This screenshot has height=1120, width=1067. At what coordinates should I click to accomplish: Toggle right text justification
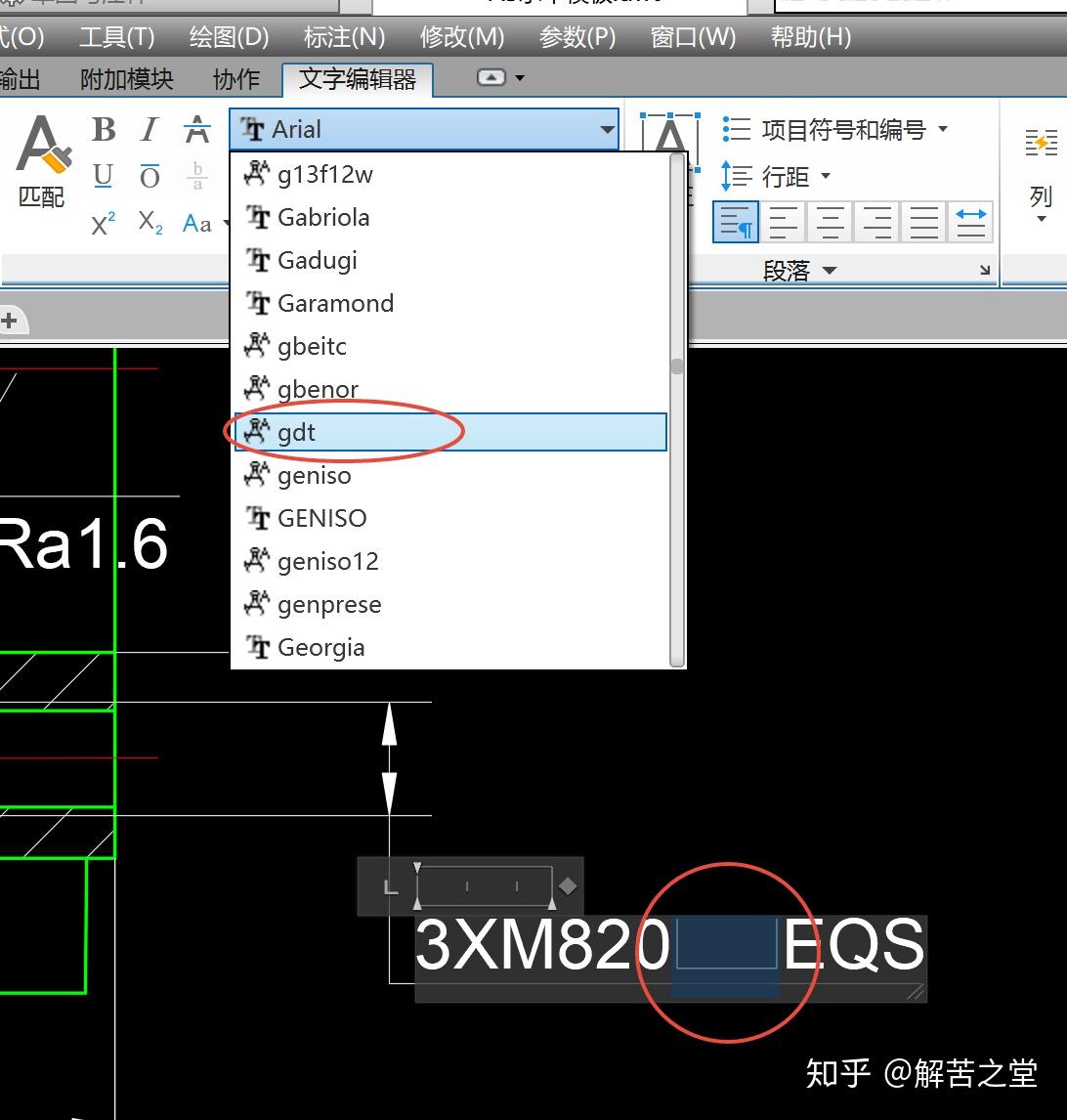coord(876,222)
